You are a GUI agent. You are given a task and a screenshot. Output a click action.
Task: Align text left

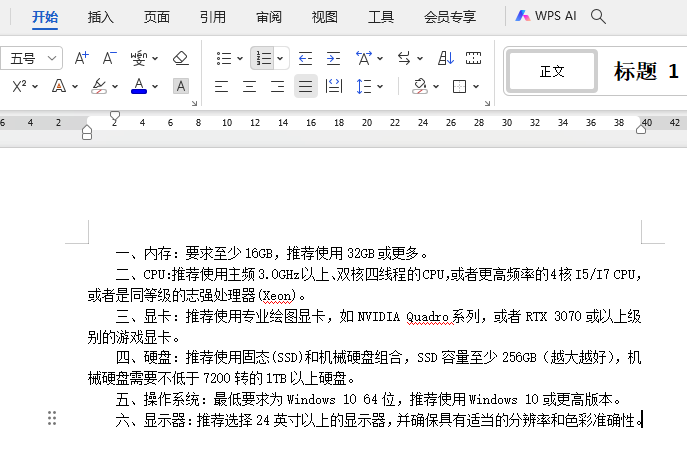click(x=221, y=86)
